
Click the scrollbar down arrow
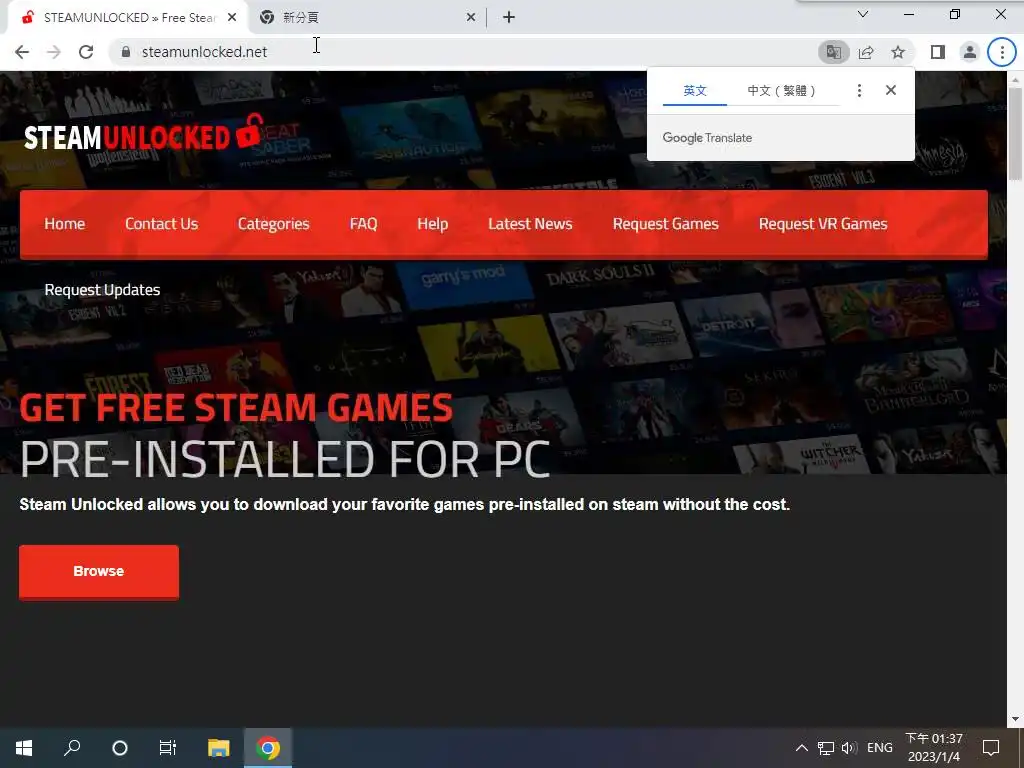pos(1015,719)
